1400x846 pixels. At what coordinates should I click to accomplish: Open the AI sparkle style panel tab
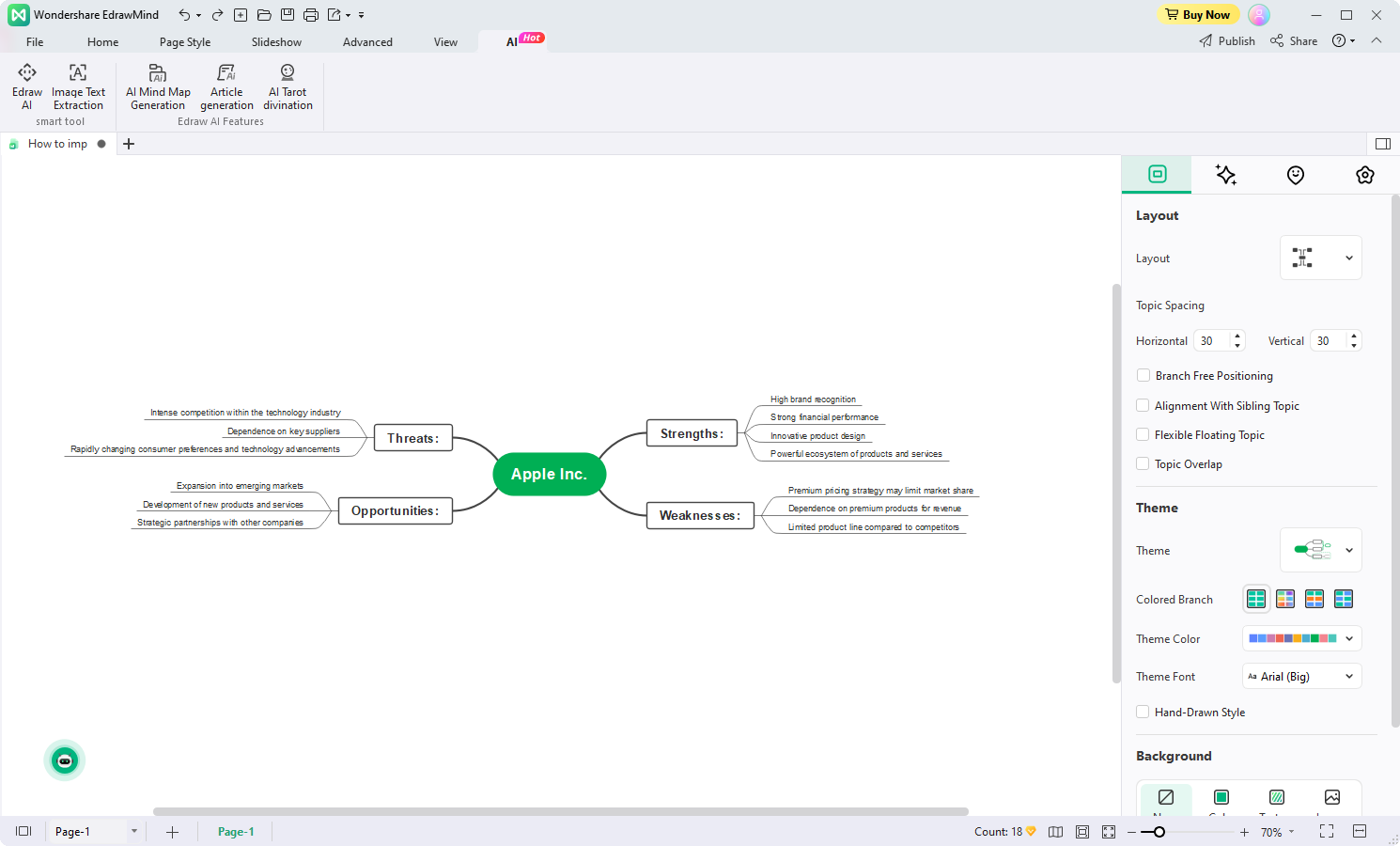(1226, 175)
